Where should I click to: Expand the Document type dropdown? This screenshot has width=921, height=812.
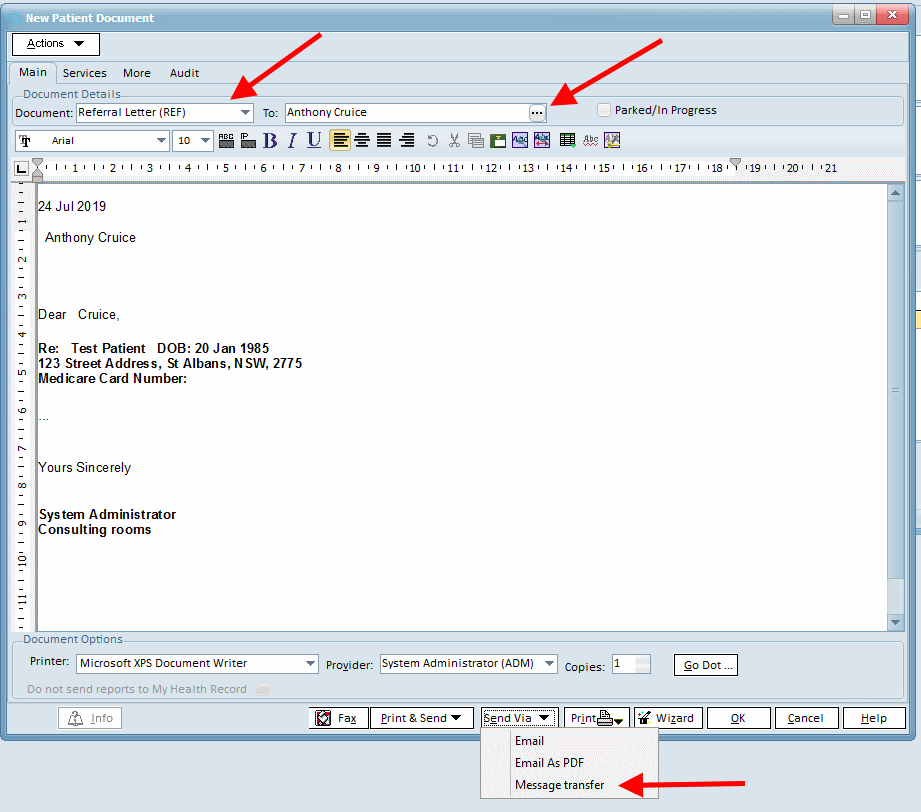246,112
